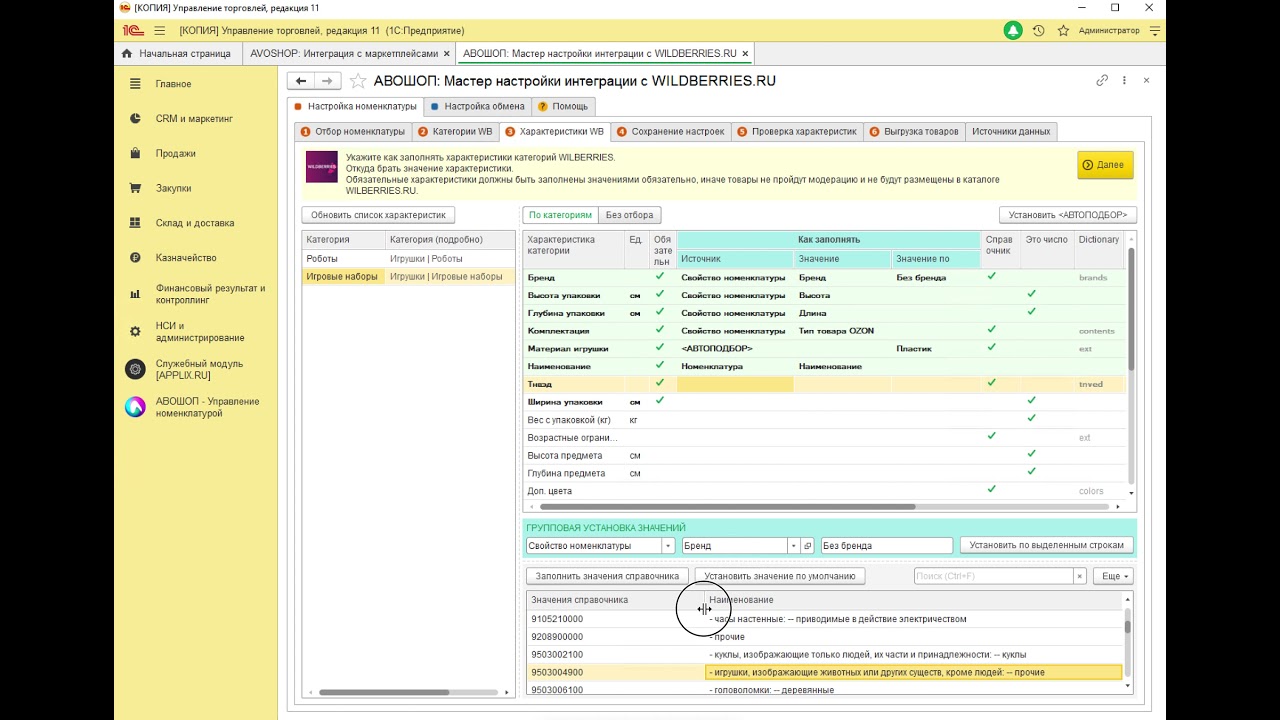1280x720 pixels.
Task: Clear the search field with x
Action: coord(1079,576)
